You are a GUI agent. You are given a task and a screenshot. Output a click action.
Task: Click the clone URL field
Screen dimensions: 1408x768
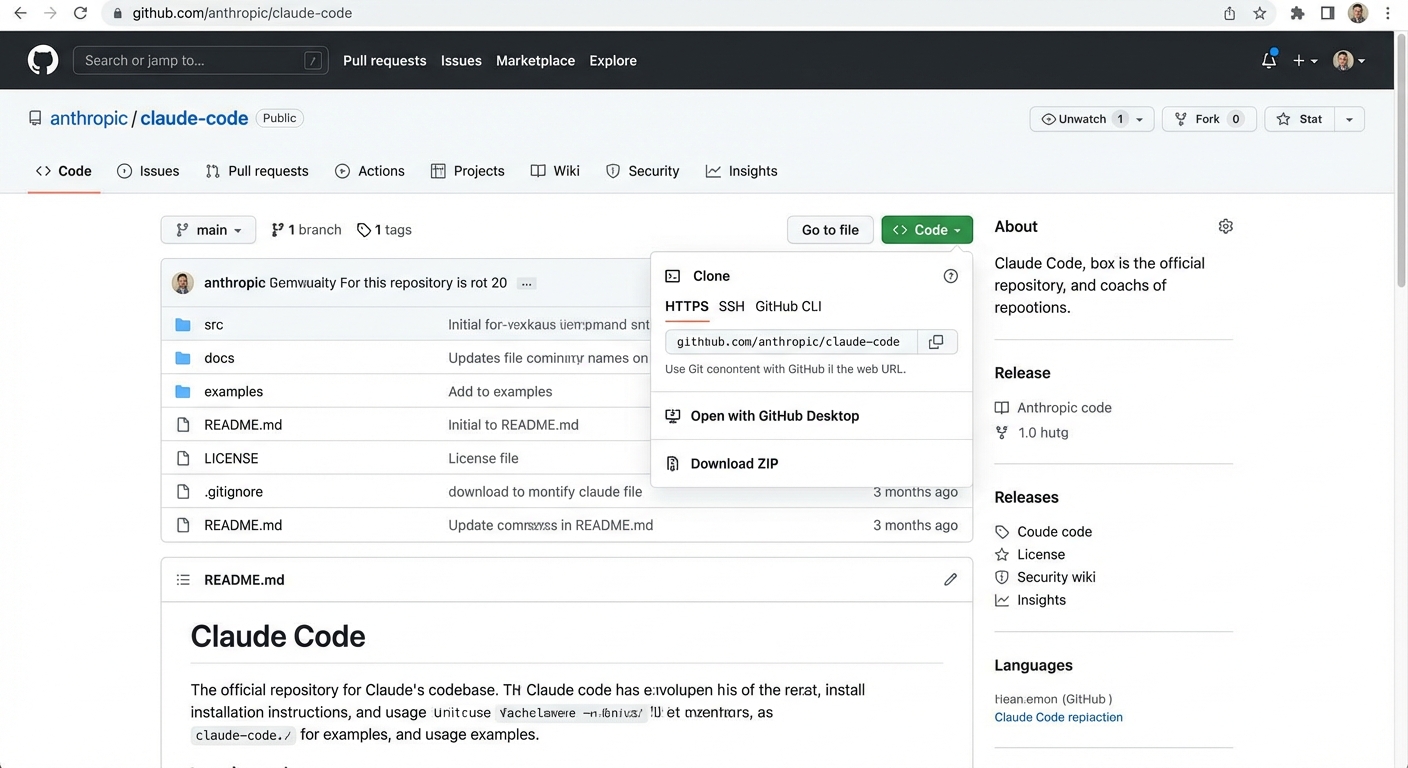(791, 342)
